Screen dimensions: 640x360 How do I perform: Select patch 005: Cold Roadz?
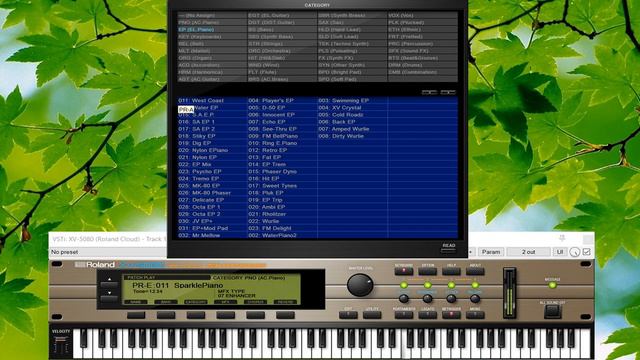(x=352, y=115)
